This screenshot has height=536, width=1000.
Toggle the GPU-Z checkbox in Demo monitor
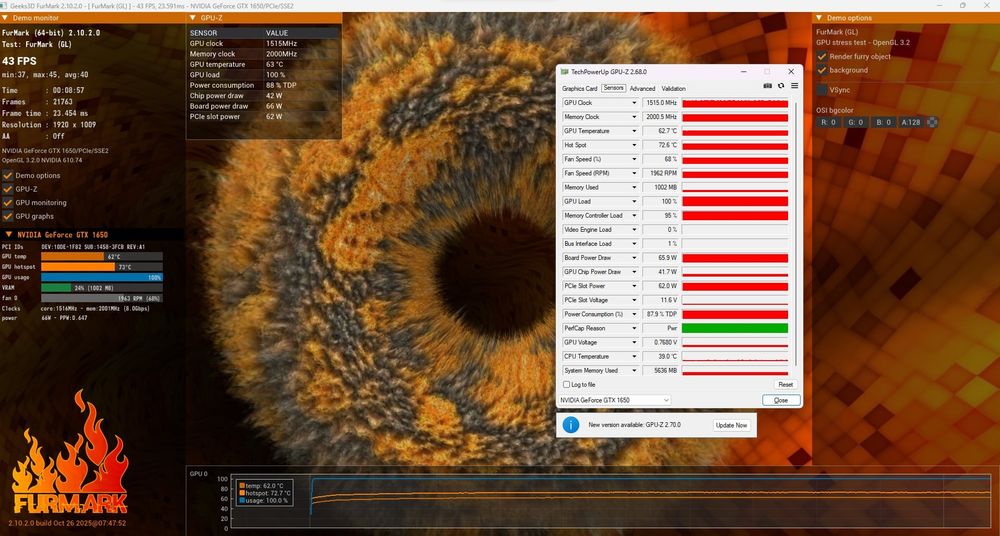pos(8,189)
